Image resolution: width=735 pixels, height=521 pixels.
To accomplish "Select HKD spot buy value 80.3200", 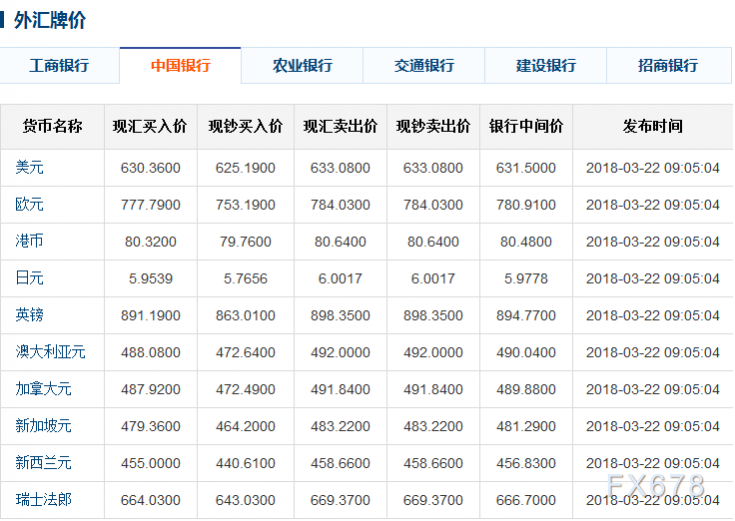I will 150,242.
